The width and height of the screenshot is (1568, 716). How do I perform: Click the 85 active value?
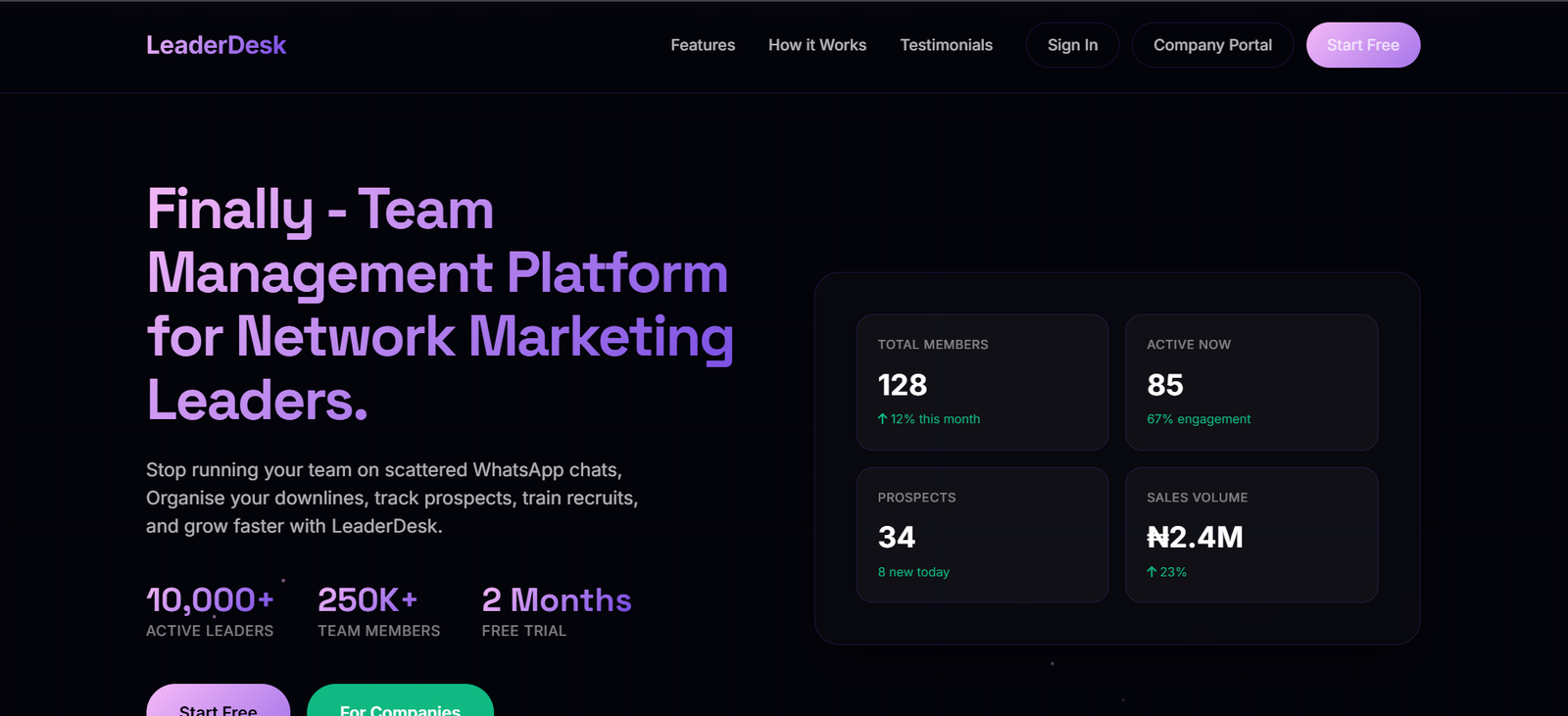click(x=1165, y=385)
